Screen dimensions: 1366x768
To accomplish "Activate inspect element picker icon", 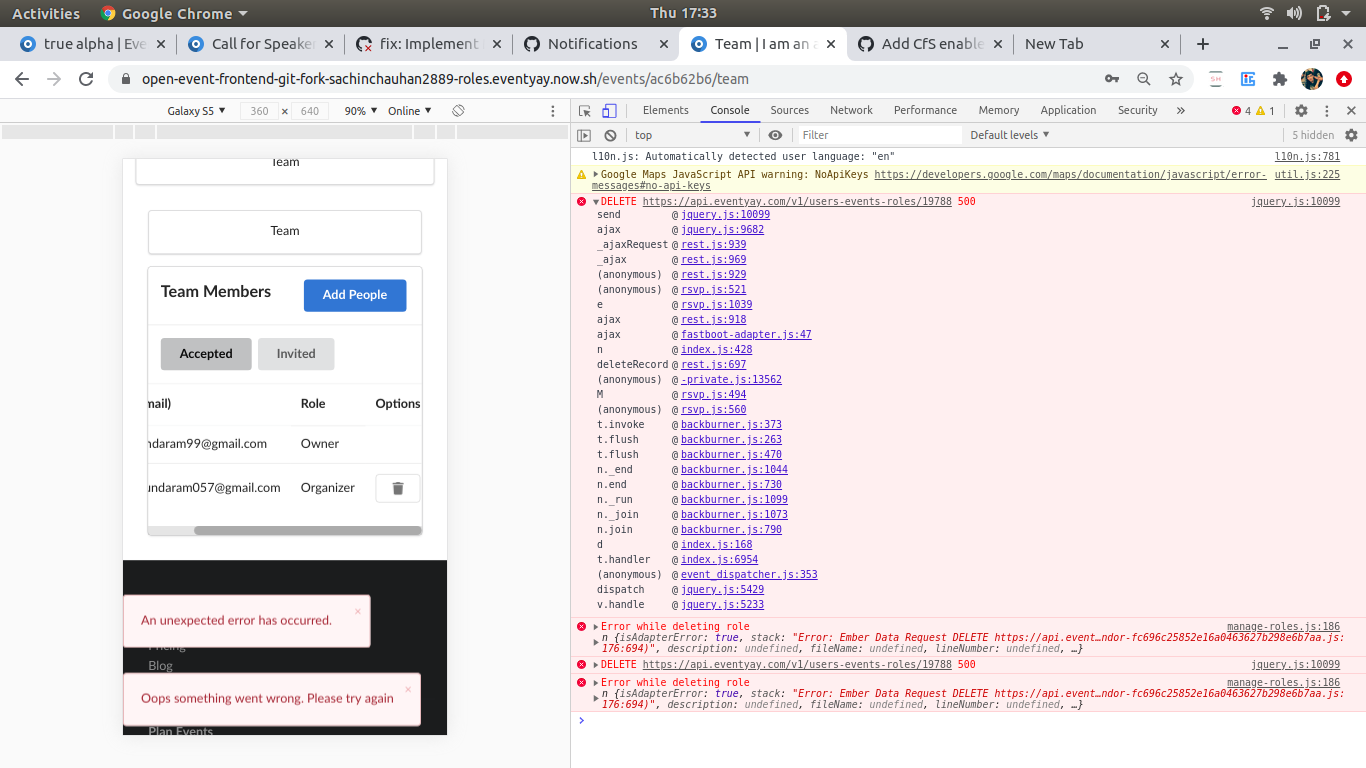I will click(x=585, y=111).
